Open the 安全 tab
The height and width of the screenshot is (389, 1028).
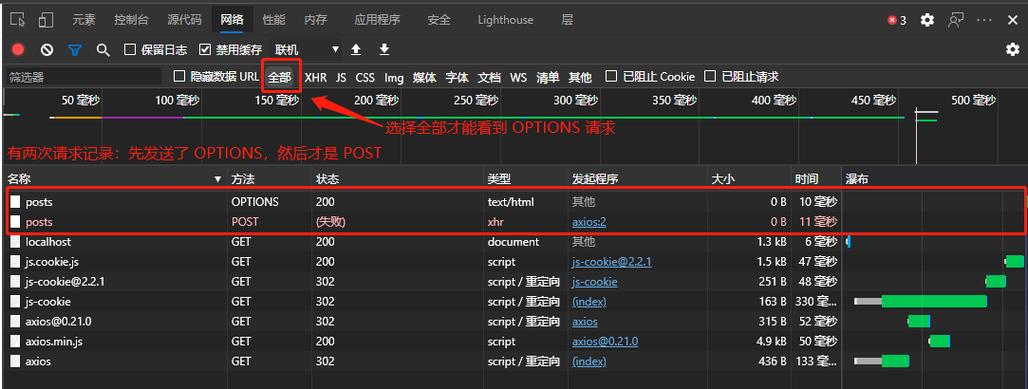click(439, 20)
